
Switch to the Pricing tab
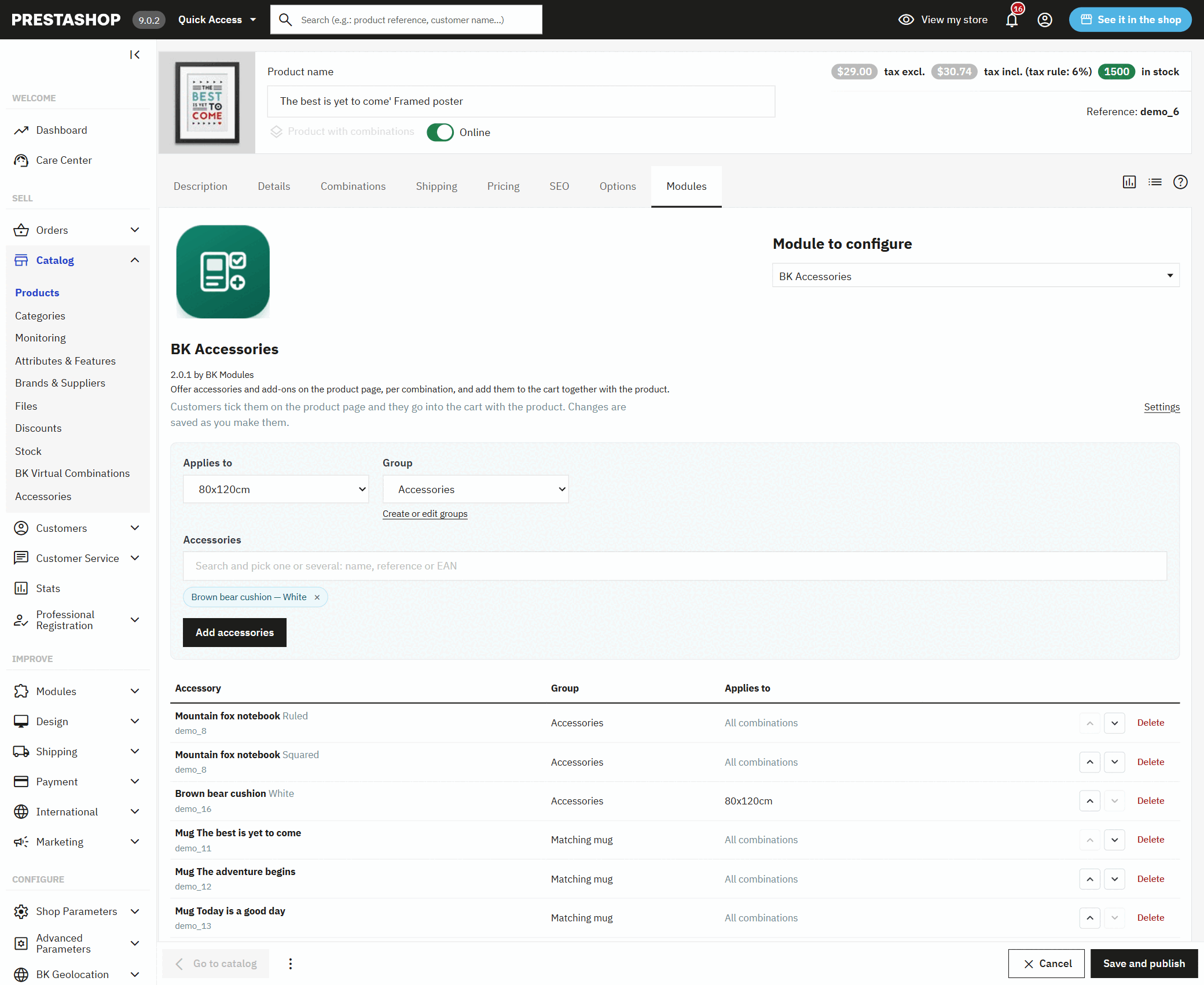(x=503, y=186)
